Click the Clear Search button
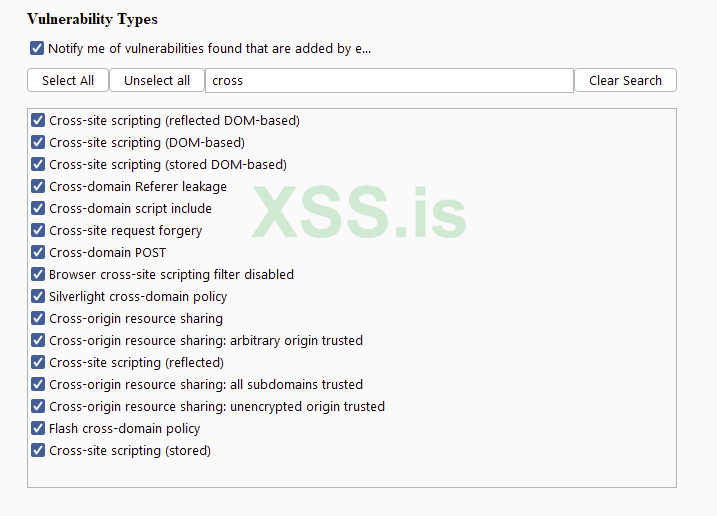717x516 pixels. (625, 81)
